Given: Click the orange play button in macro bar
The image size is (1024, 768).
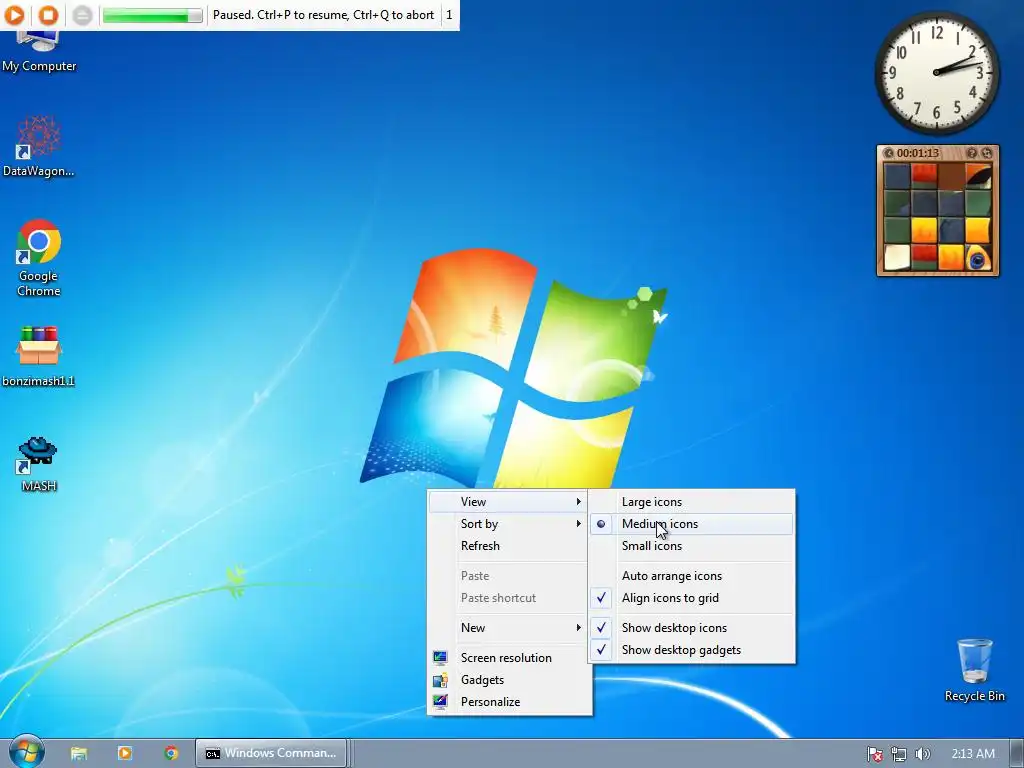Looking at the screenshot, I should 14,14.
